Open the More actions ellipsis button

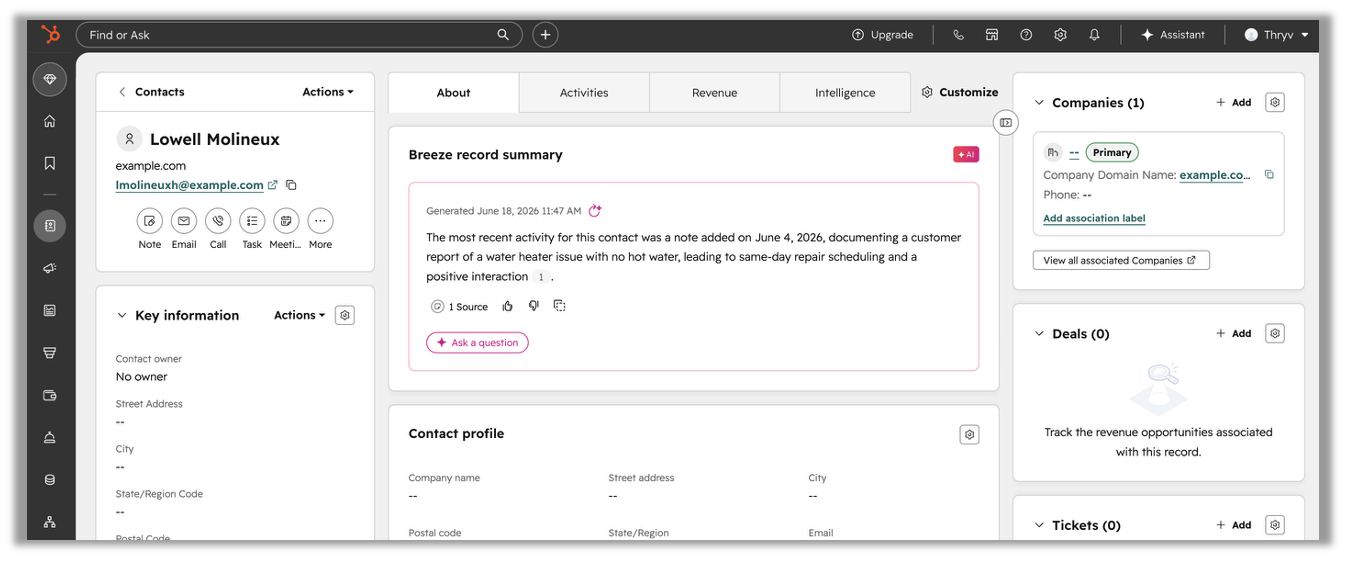click(x=320, y=221)
